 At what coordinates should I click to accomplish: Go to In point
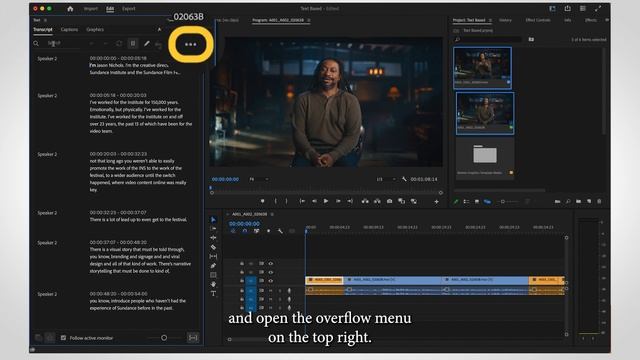(302, 201)
